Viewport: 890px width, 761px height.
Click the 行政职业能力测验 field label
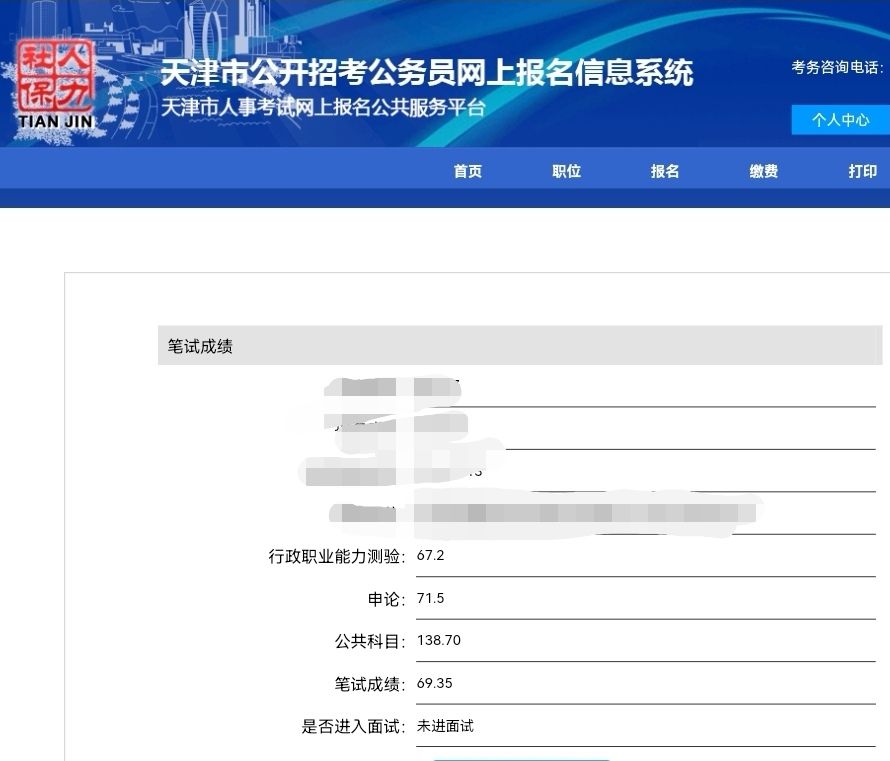(x=337, y=556)
